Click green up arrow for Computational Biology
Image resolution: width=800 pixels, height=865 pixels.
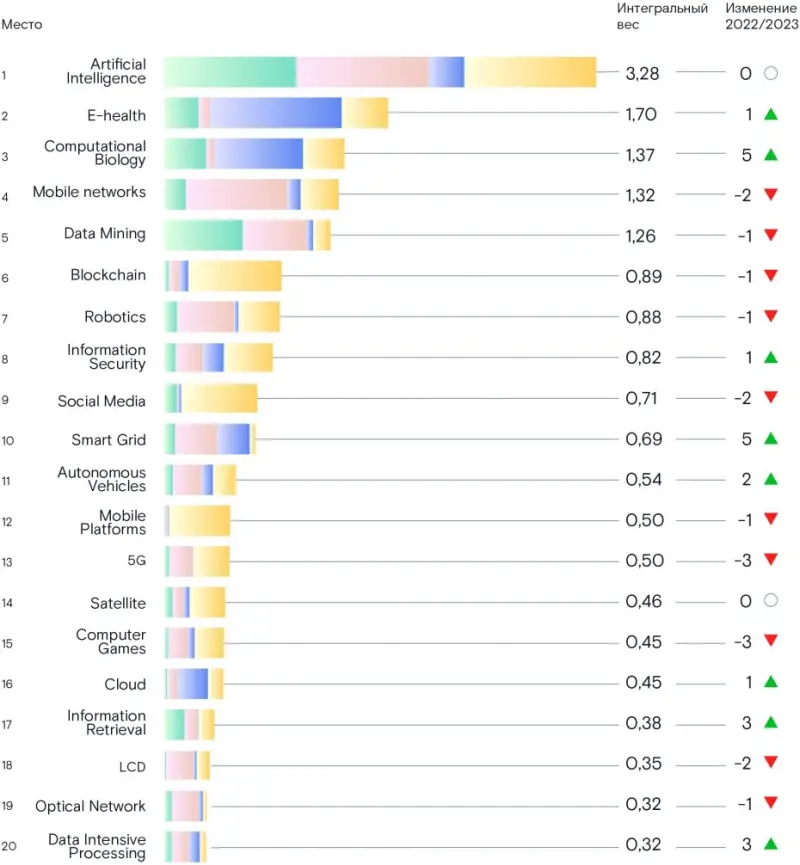[x=771, y=154]
